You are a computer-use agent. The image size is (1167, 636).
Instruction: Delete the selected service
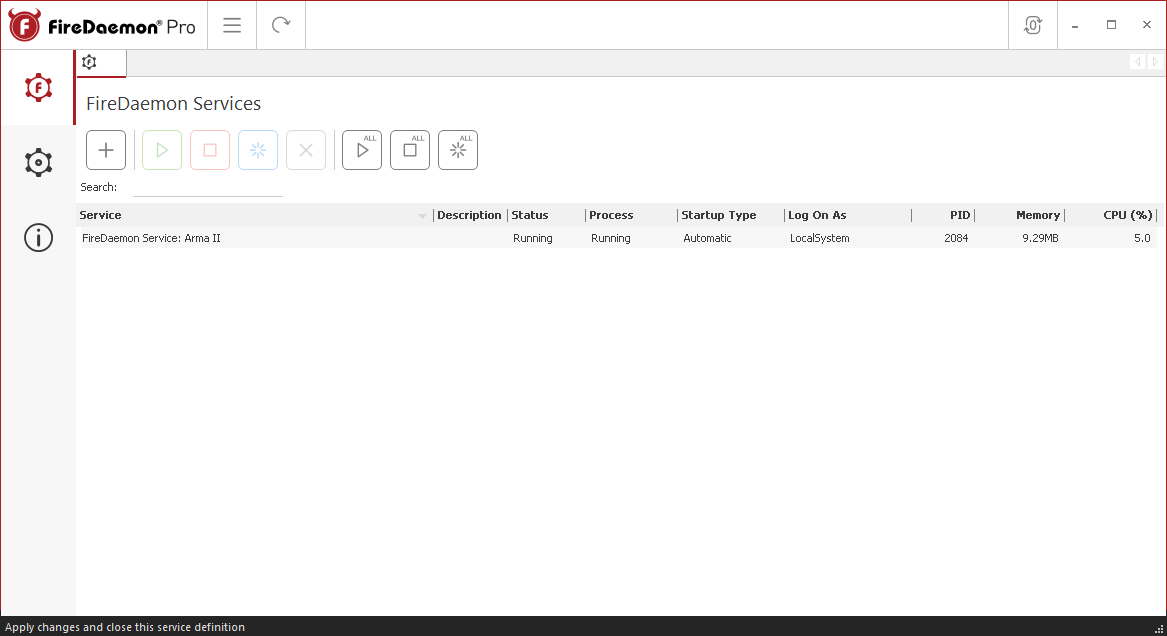tap(306, 150)
